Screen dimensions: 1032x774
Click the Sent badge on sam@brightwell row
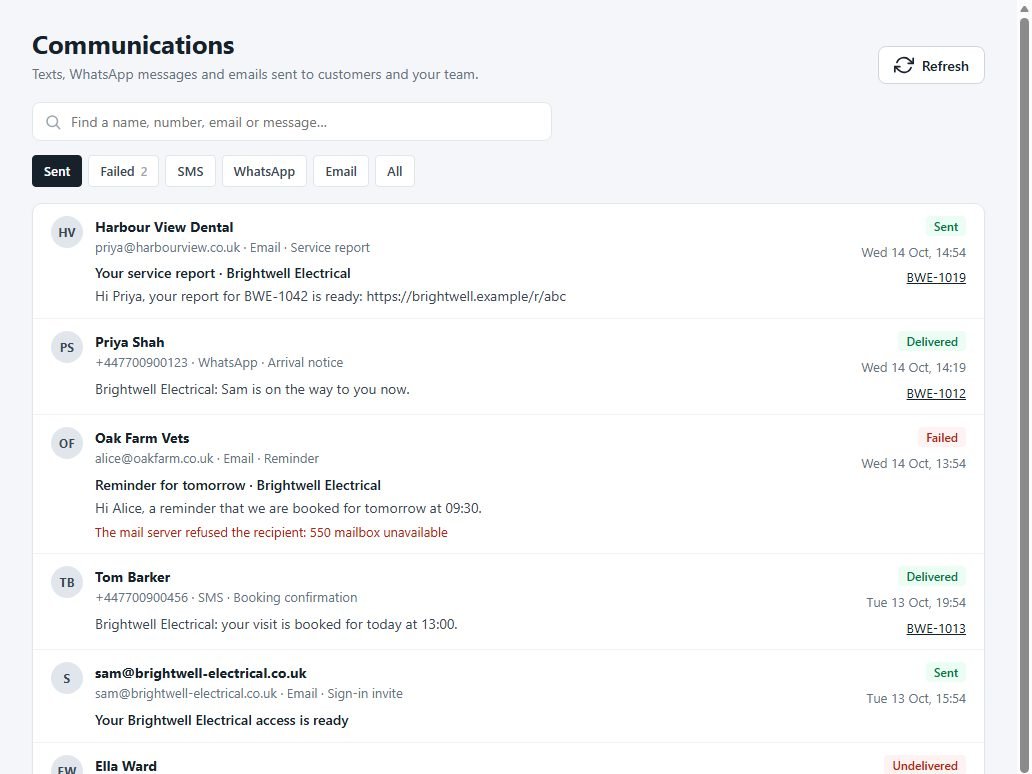[x=946, y=673]
